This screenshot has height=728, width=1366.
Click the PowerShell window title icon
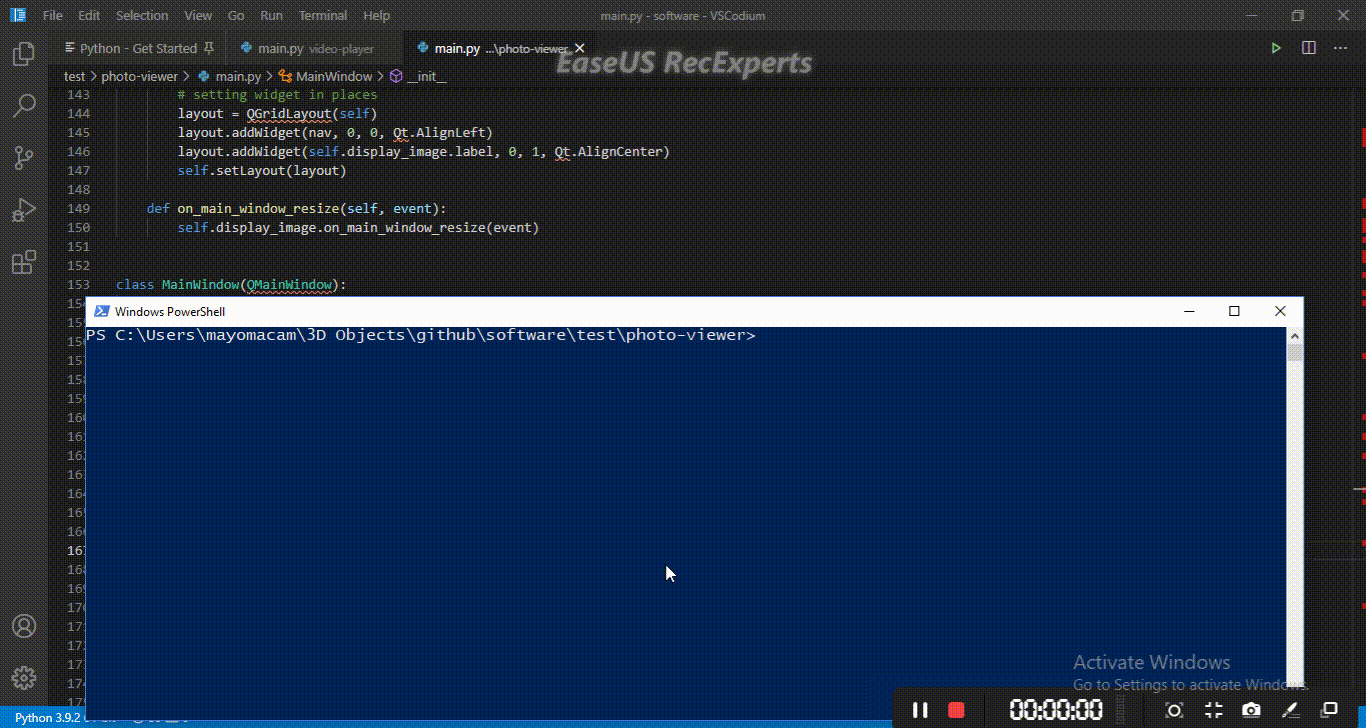click(101, 311)
